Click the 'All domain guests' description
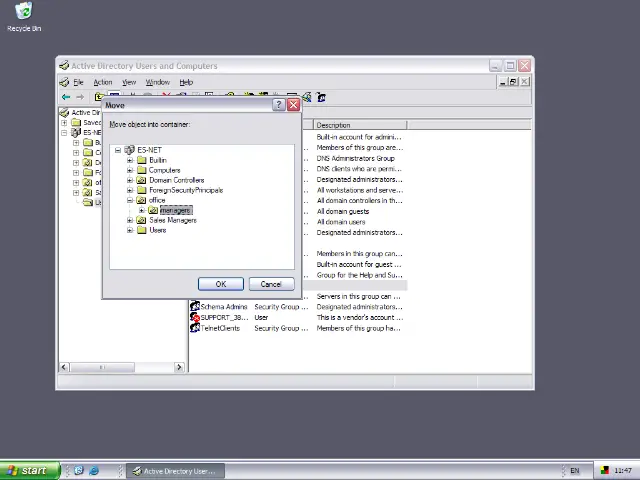Viewport: 640px width, 480px height. pos(343,211)
